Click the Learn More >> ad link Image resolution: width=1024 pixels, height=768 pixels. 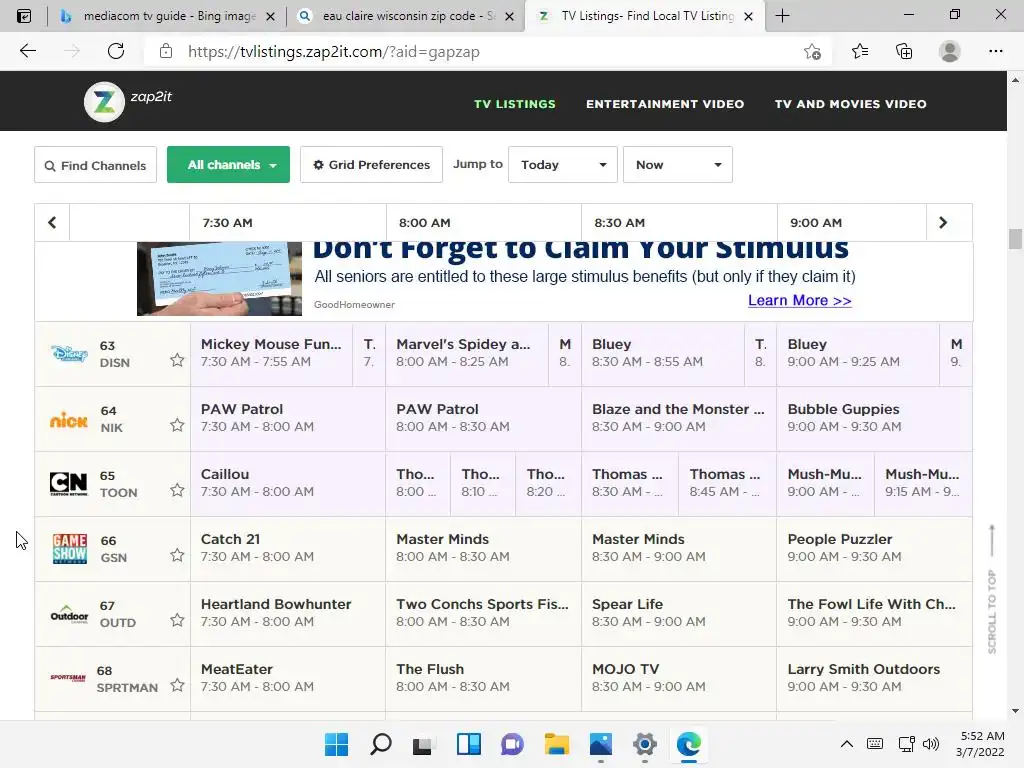pos(799,300)
